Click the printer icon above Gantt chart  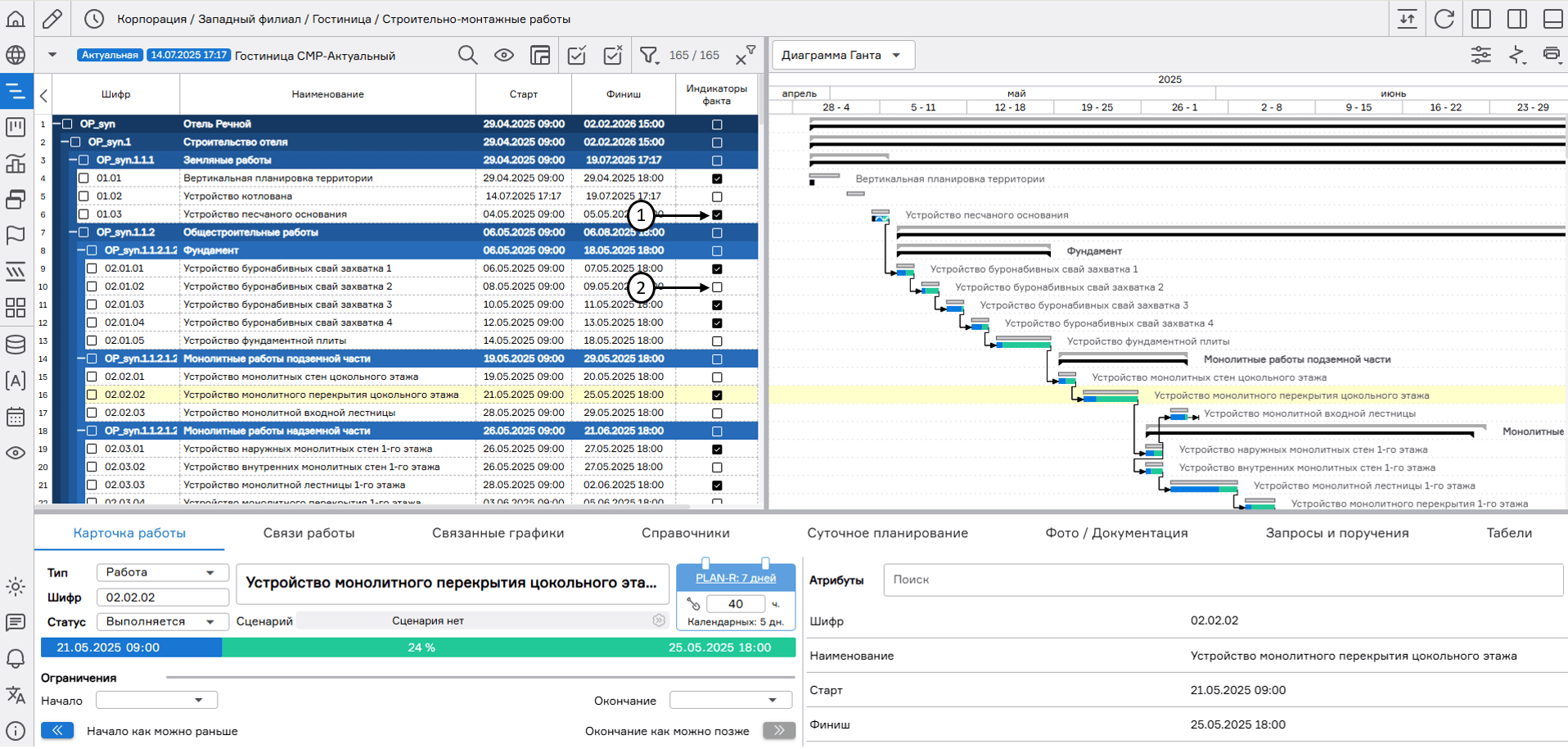pos(1551,55)
